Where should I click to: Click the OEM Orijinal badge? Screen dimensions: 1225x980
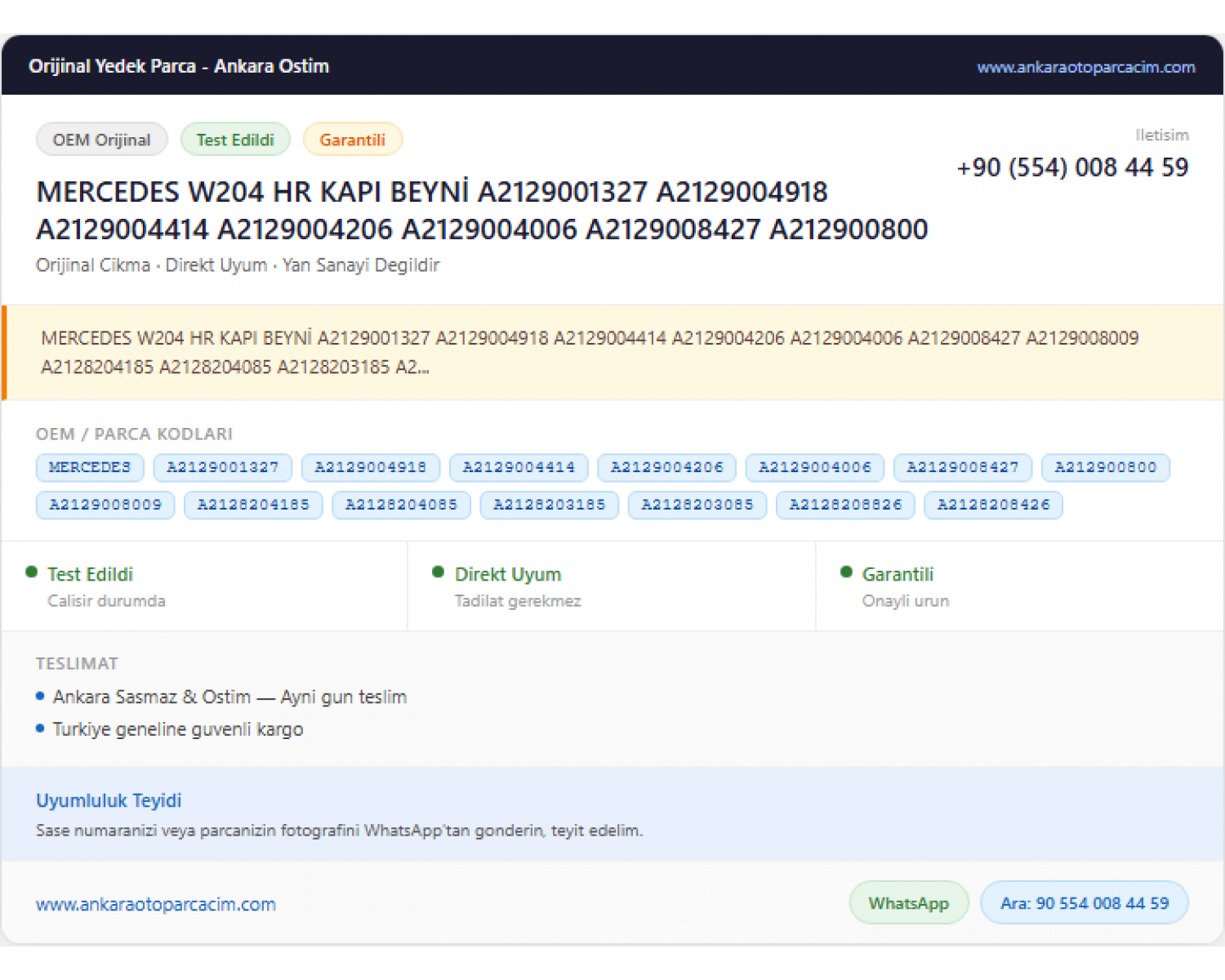(x=102, y=140)
